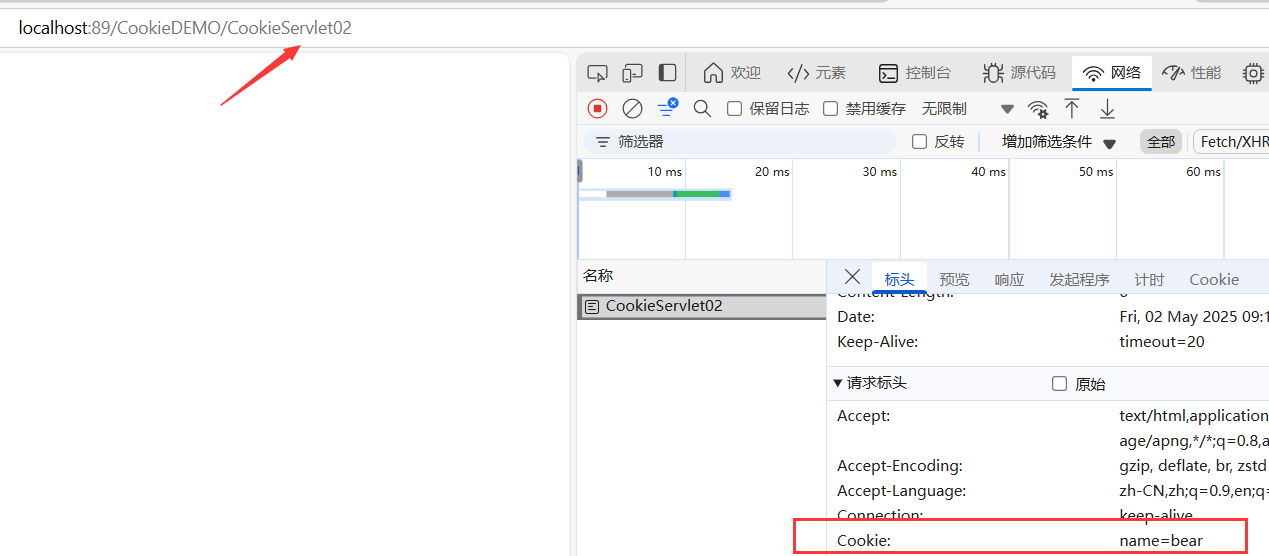Enable 禁用缓存 disable cache checkbox
The width and height of the screenshot is (1269, 556).
(830, 108)
